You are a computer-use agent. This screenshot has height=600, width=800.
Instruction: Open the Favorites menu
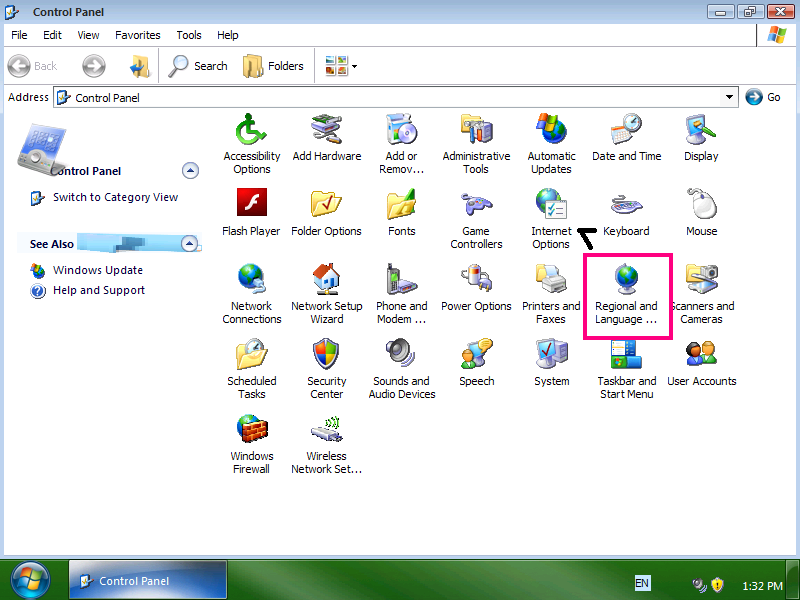tap(138, 35)
